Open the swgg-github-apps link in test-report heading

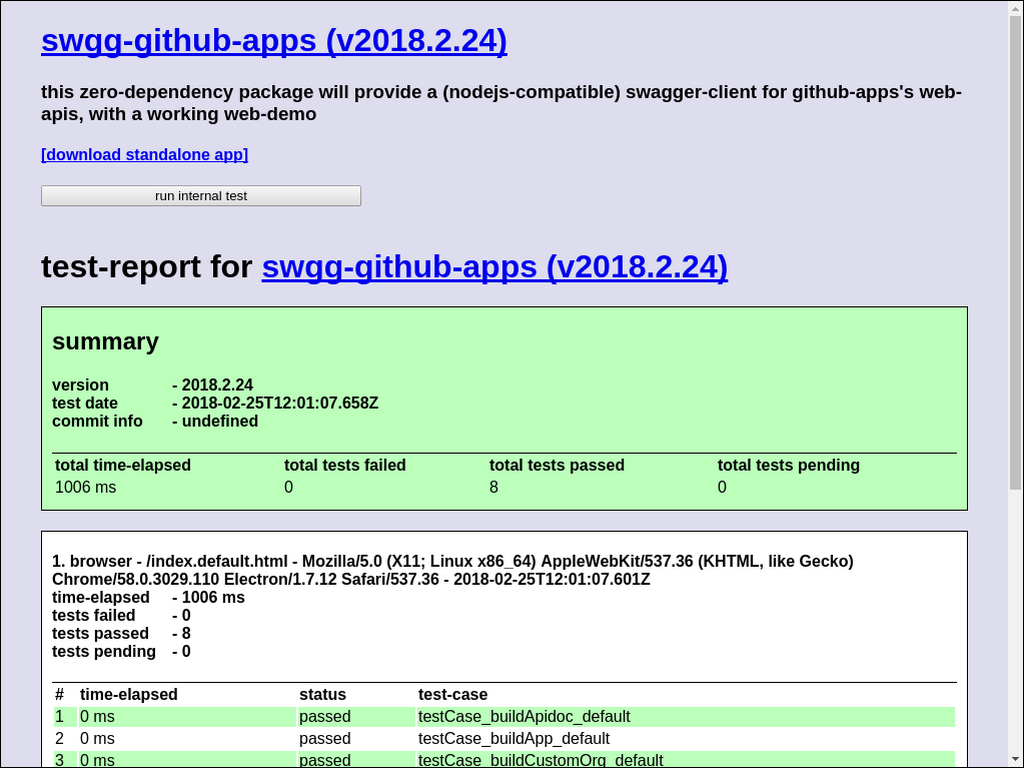pos(494,266)
